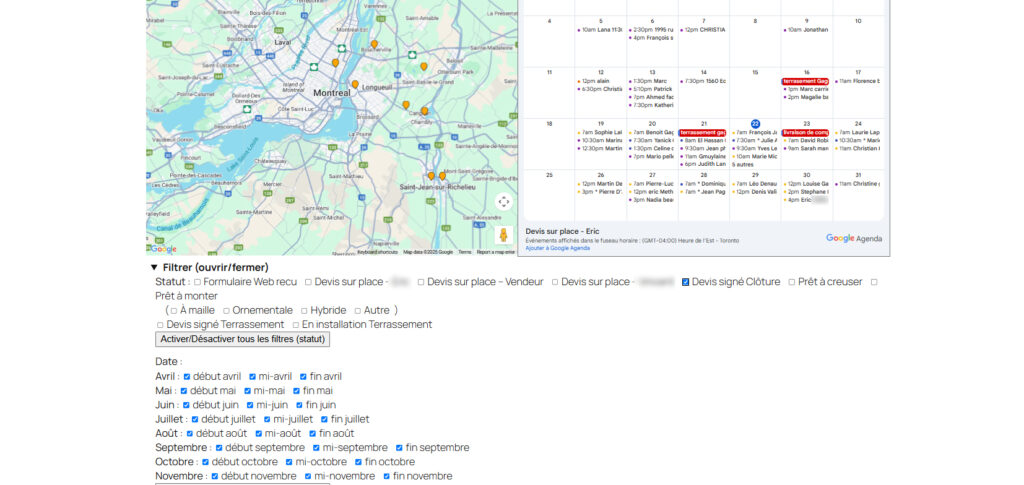
Task: Enable the Formulaire Web reçu checkbox
Action: tap(197, 283)
